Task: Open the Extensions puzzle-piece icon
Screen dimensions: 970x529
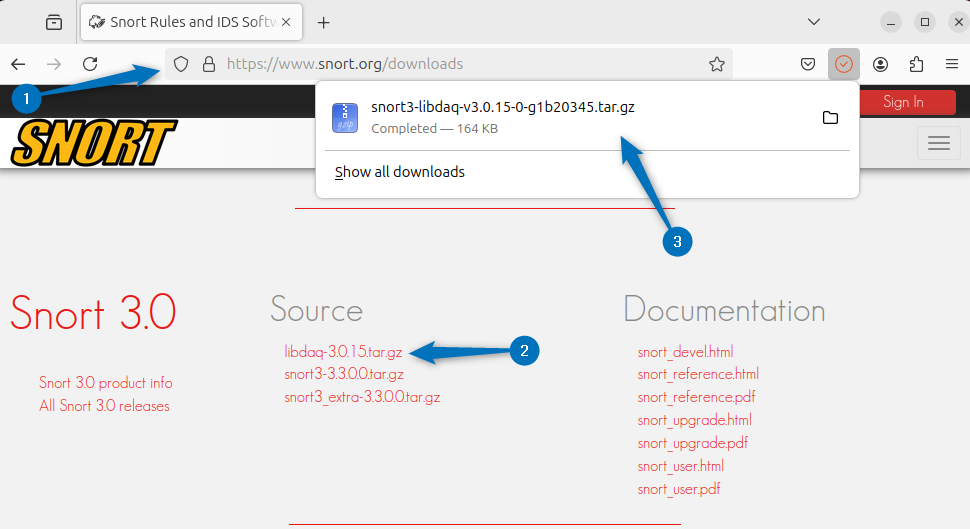Action: coord(916,64)
